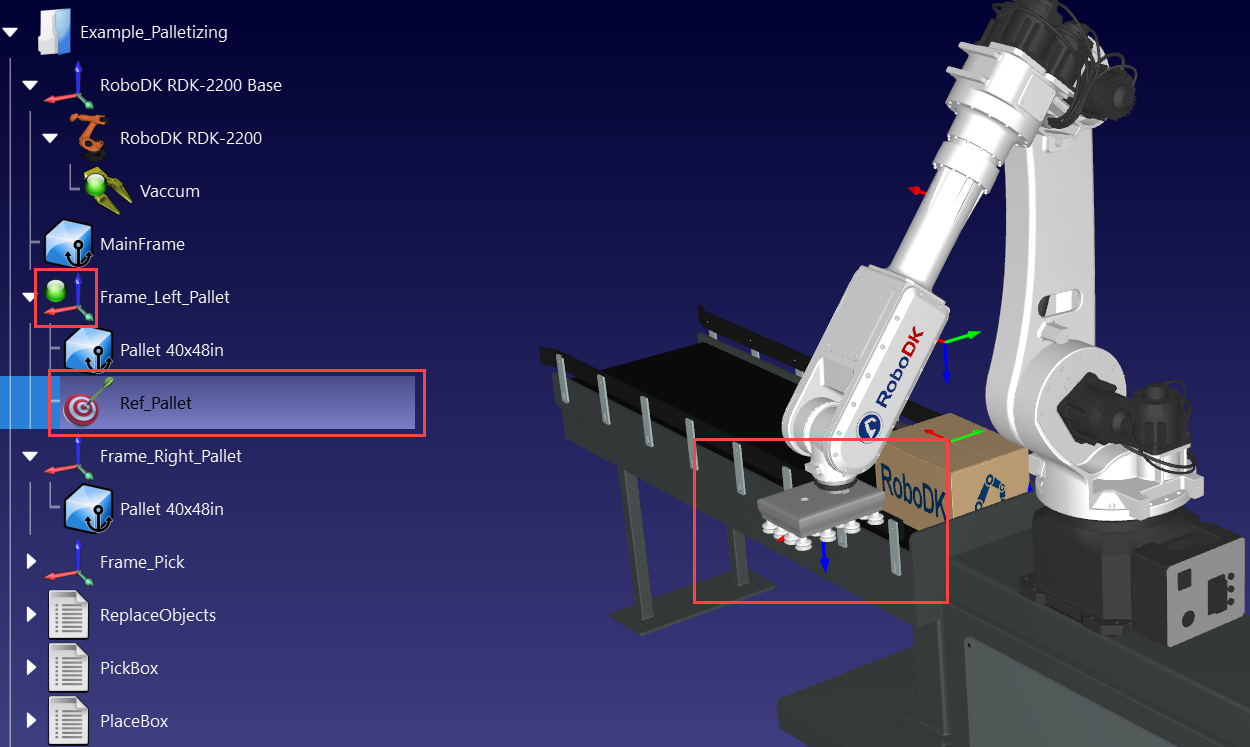Click the MainFrame object icon
The image size is (1250, 747).
pyautogui.click(x=69, y=244)
